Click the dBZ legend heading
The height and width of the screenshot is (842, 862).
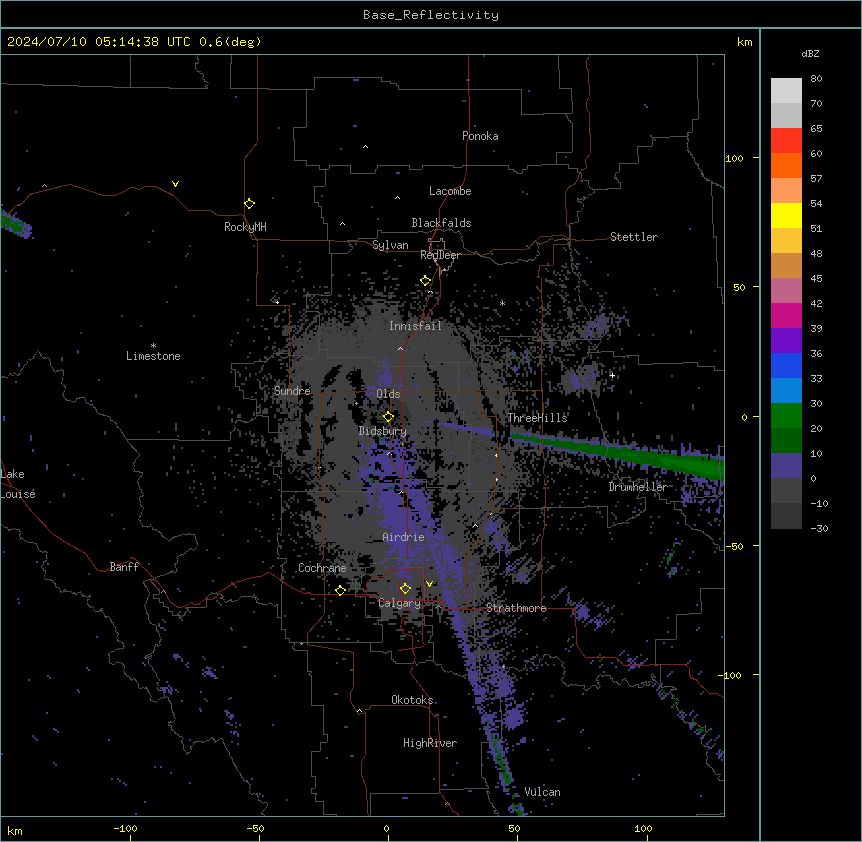pos(810,54)
